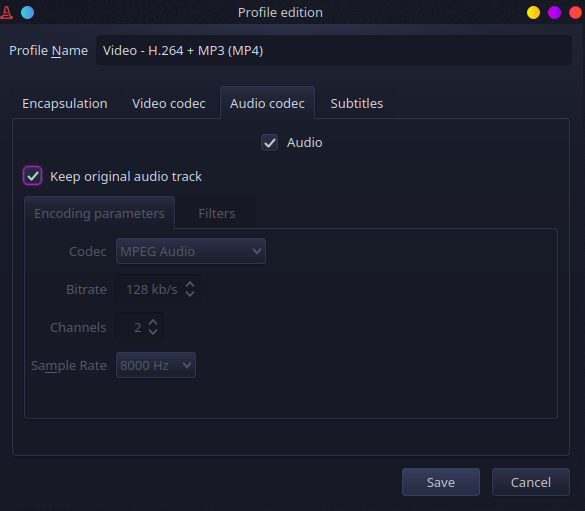This screenshot has width=585, height=511.
Task: Close dialog with the red circle button
Action: click(576, 13)
